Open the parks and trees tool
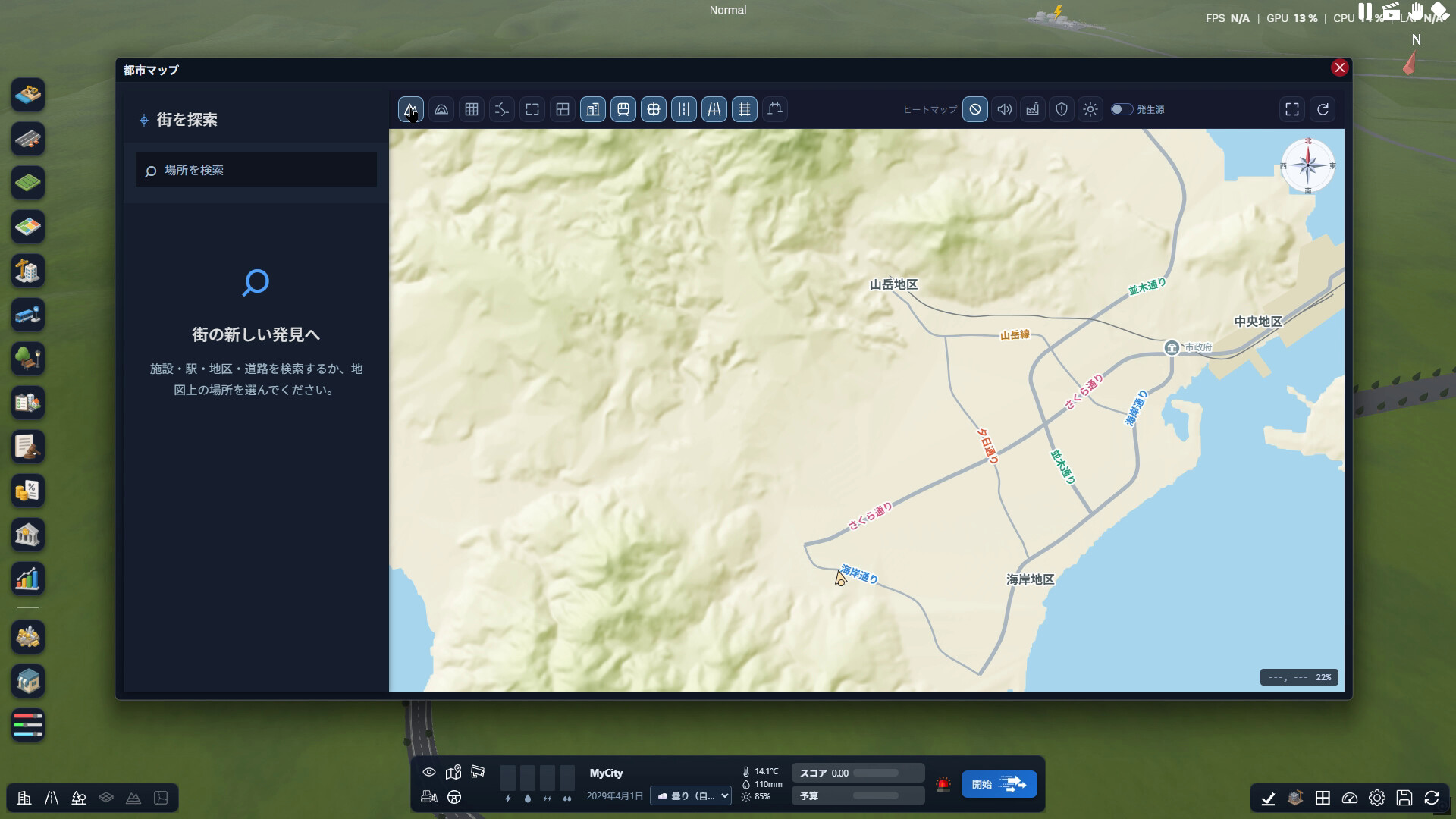 pos(28,359)
